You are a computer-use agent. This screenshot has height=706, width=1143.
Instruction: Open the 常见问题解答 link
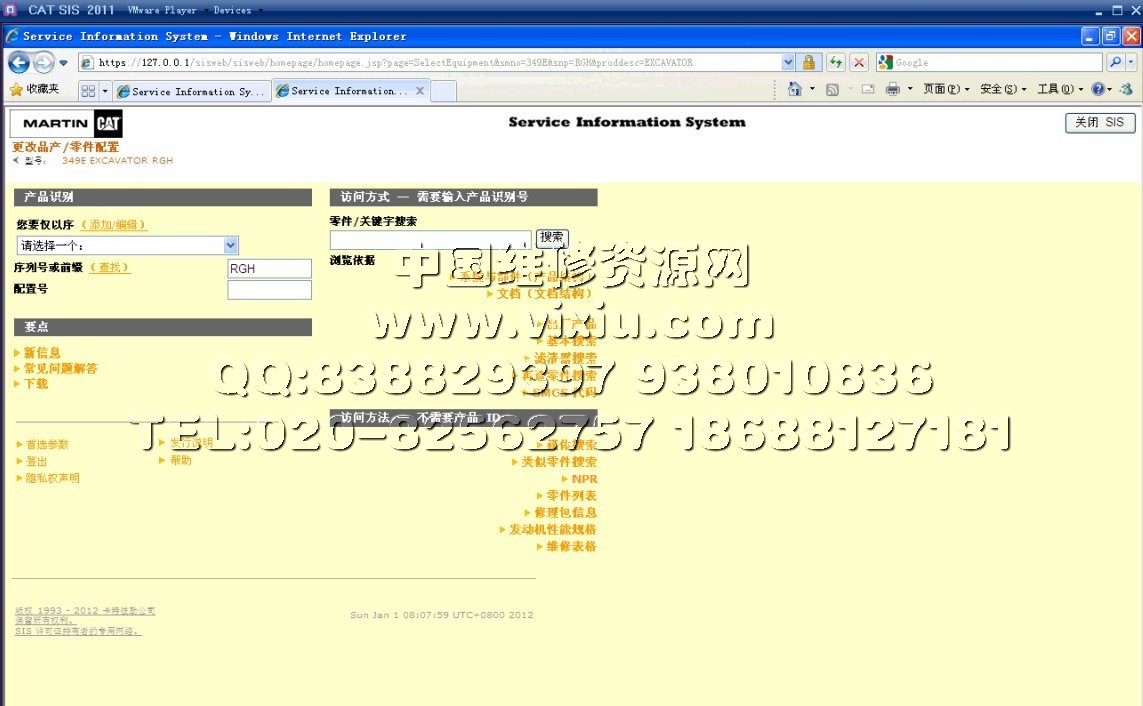60,368
